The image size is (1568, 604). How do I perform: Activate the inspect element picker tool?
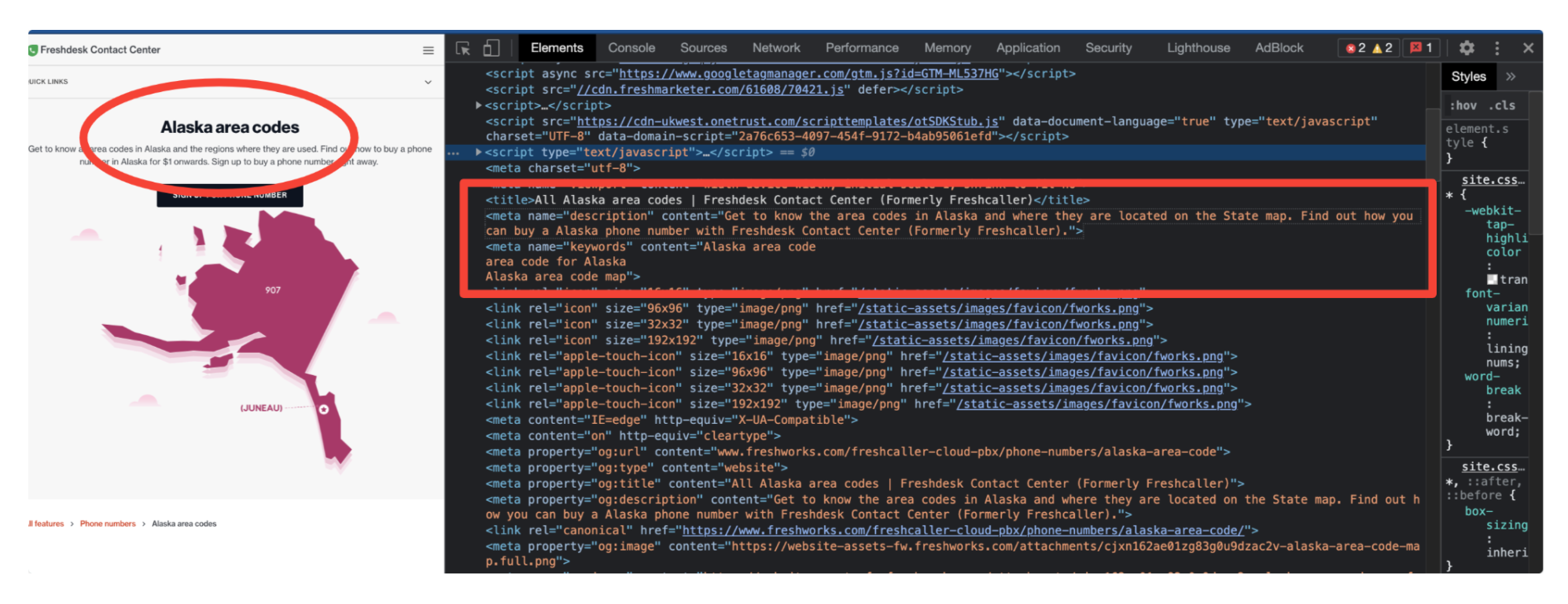463,48
